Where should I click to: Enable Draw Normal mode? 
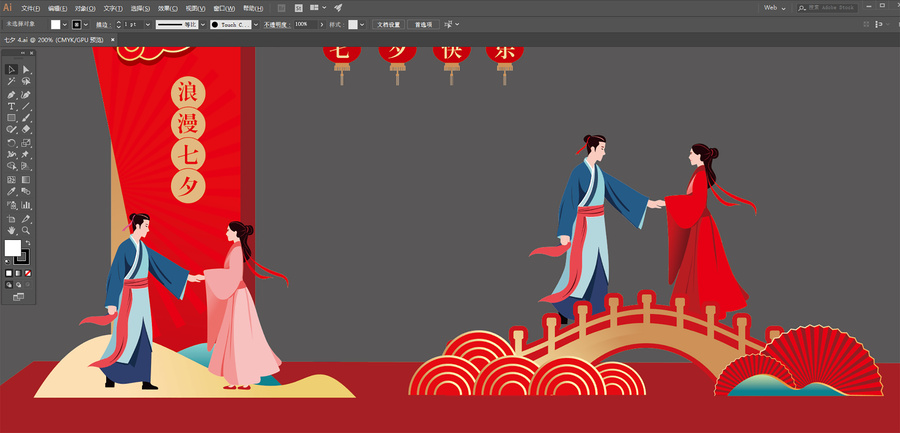(9, 284)
